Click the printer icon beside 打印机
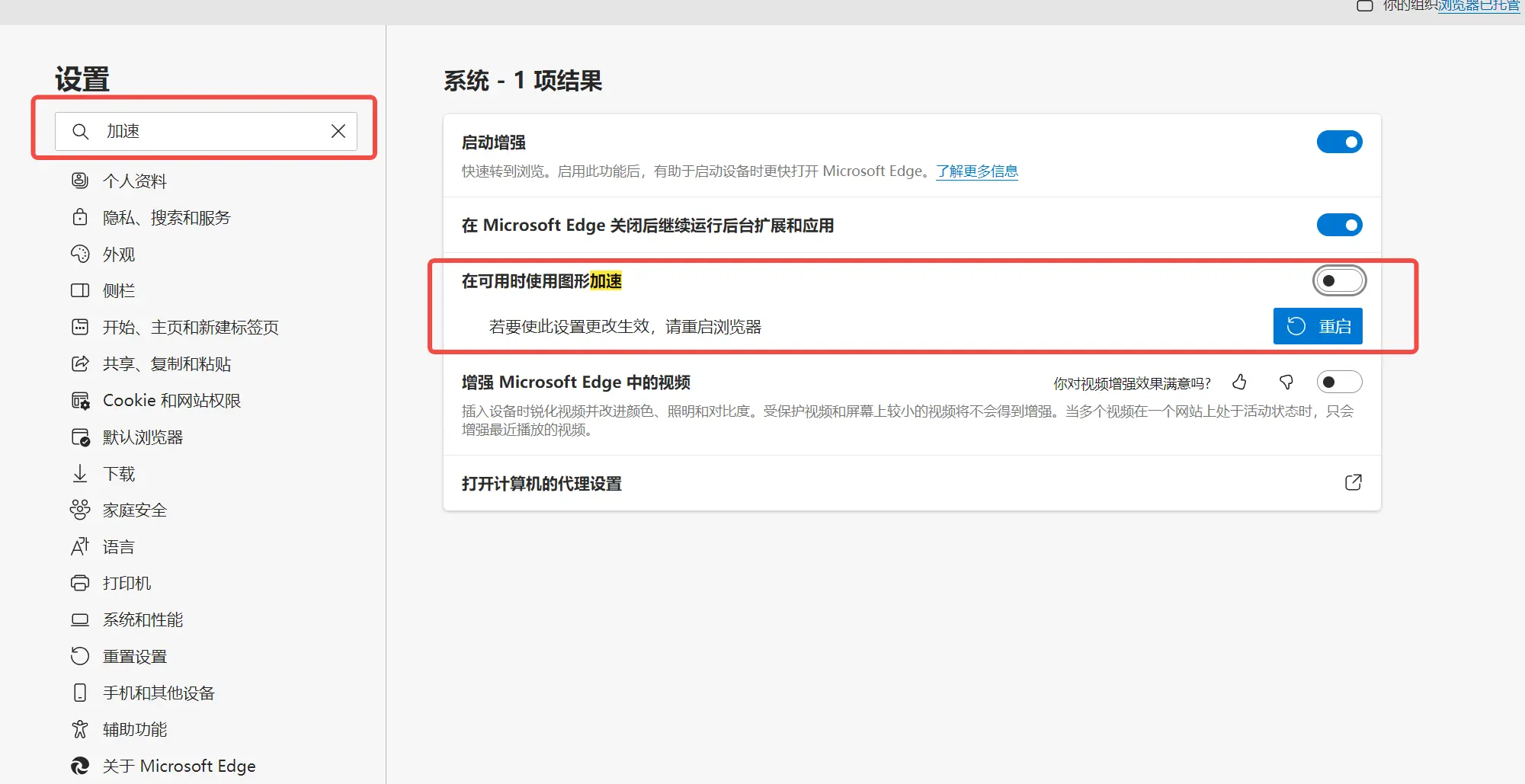The height and width of the screenshot is (784, 1525). pos(80,583)
